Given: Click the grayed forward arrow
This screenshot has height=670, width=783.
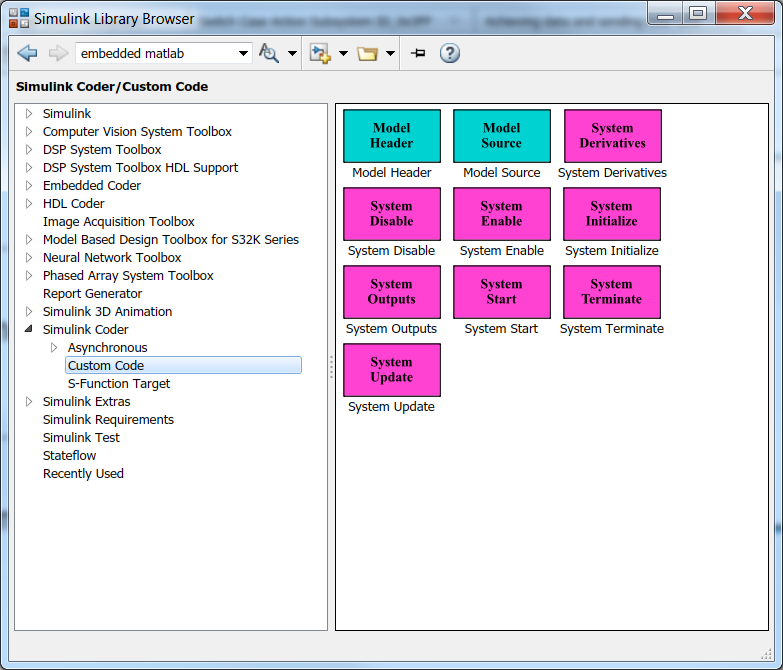Looking at the screenshot, I should pos(58,53).
